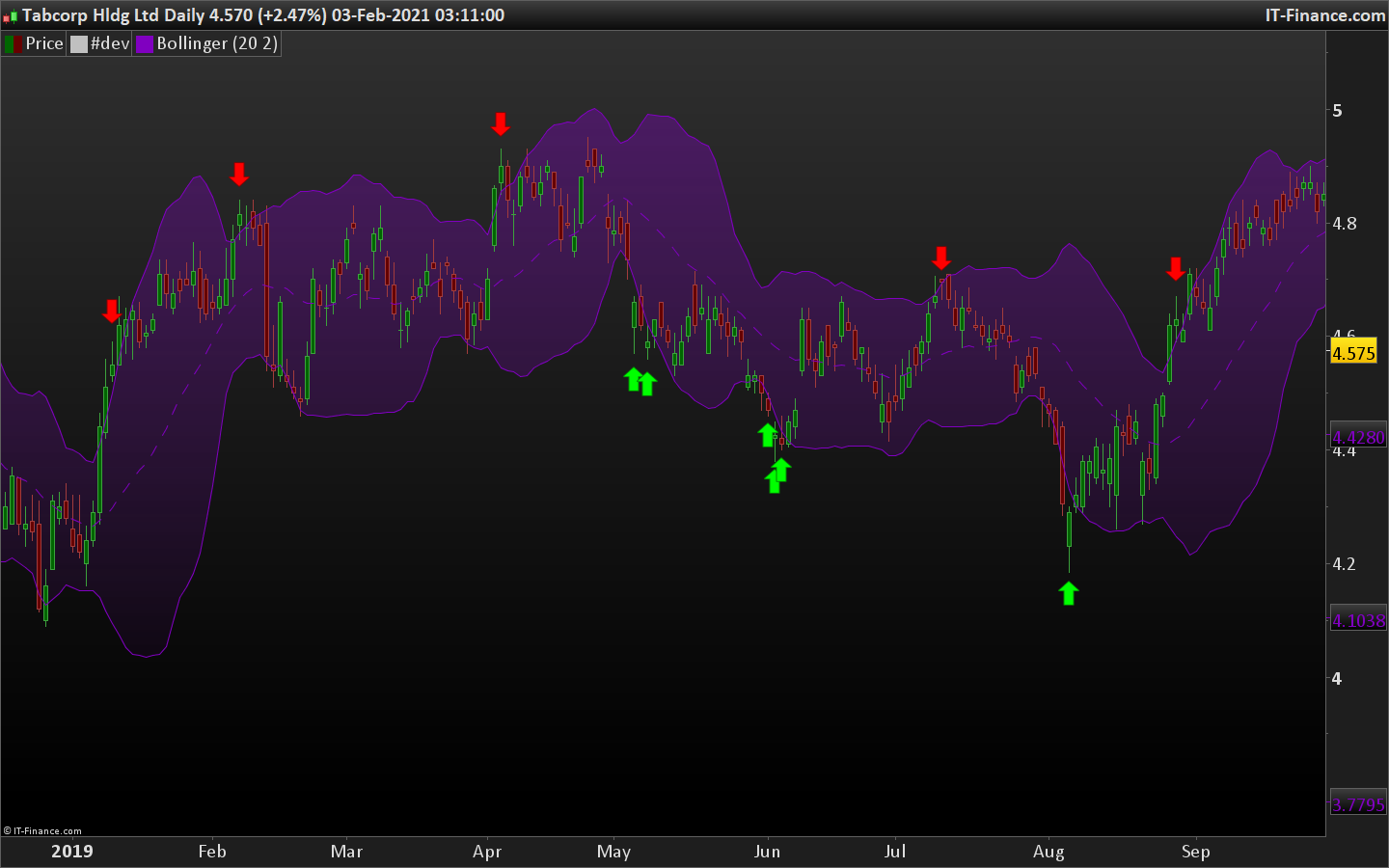
Task: Select the red down arrow in mid-July
Action: coord(941,258)
